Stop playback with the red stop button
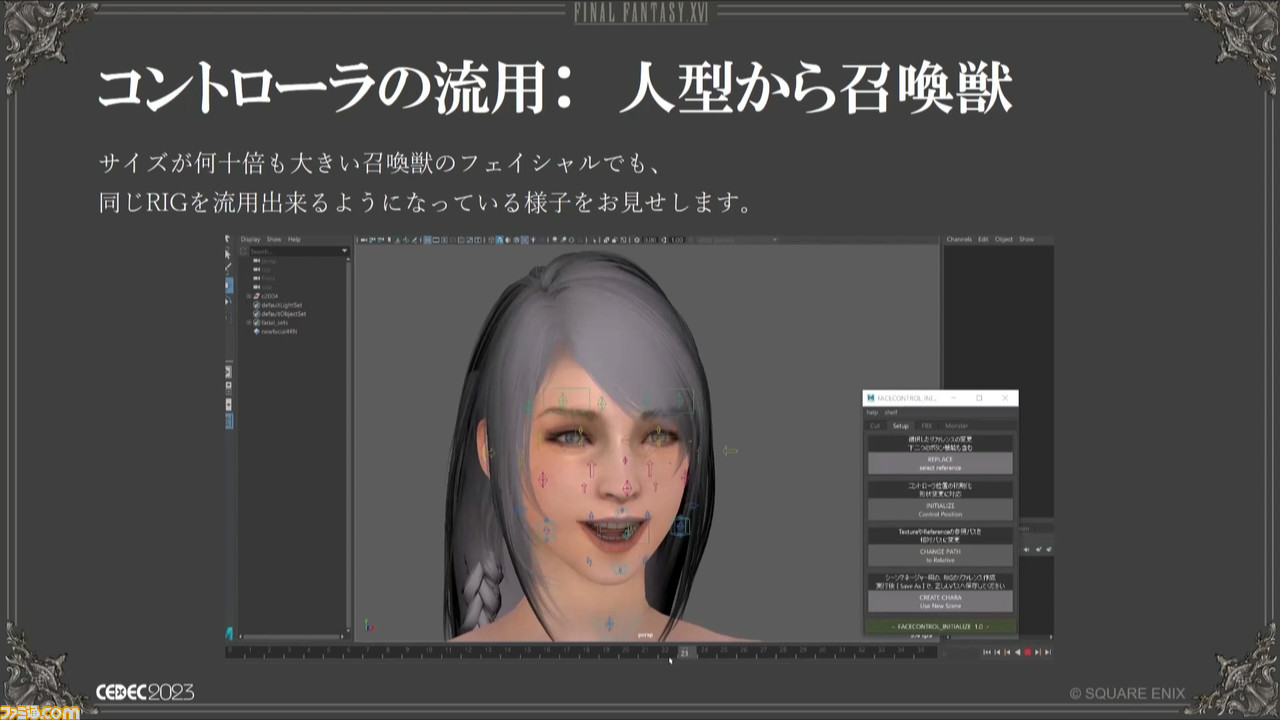Viewport: 1280px width, 720px height. pos(1028,652)
